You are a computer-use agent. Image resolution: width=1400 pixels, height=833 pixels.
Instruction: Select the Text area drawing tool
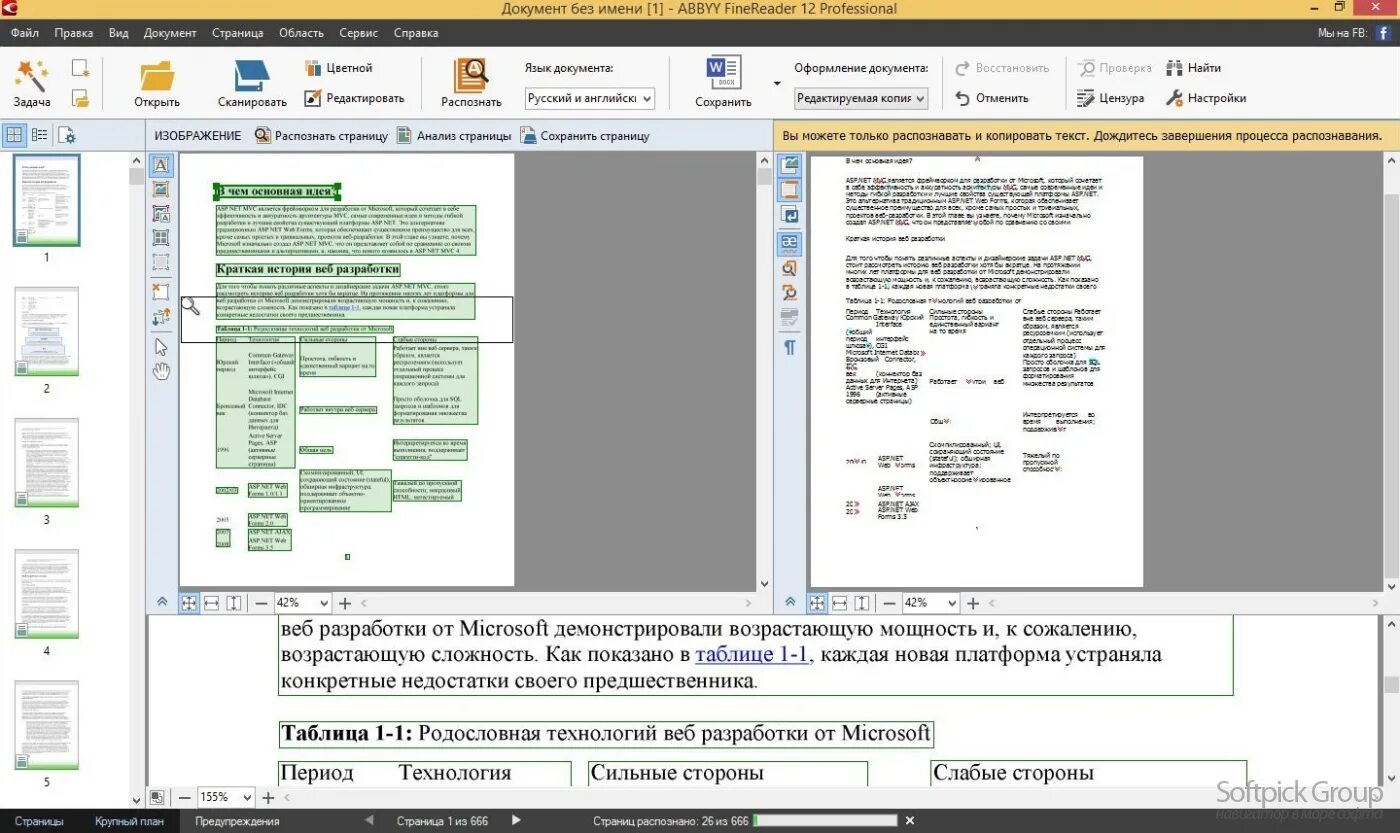160,164
